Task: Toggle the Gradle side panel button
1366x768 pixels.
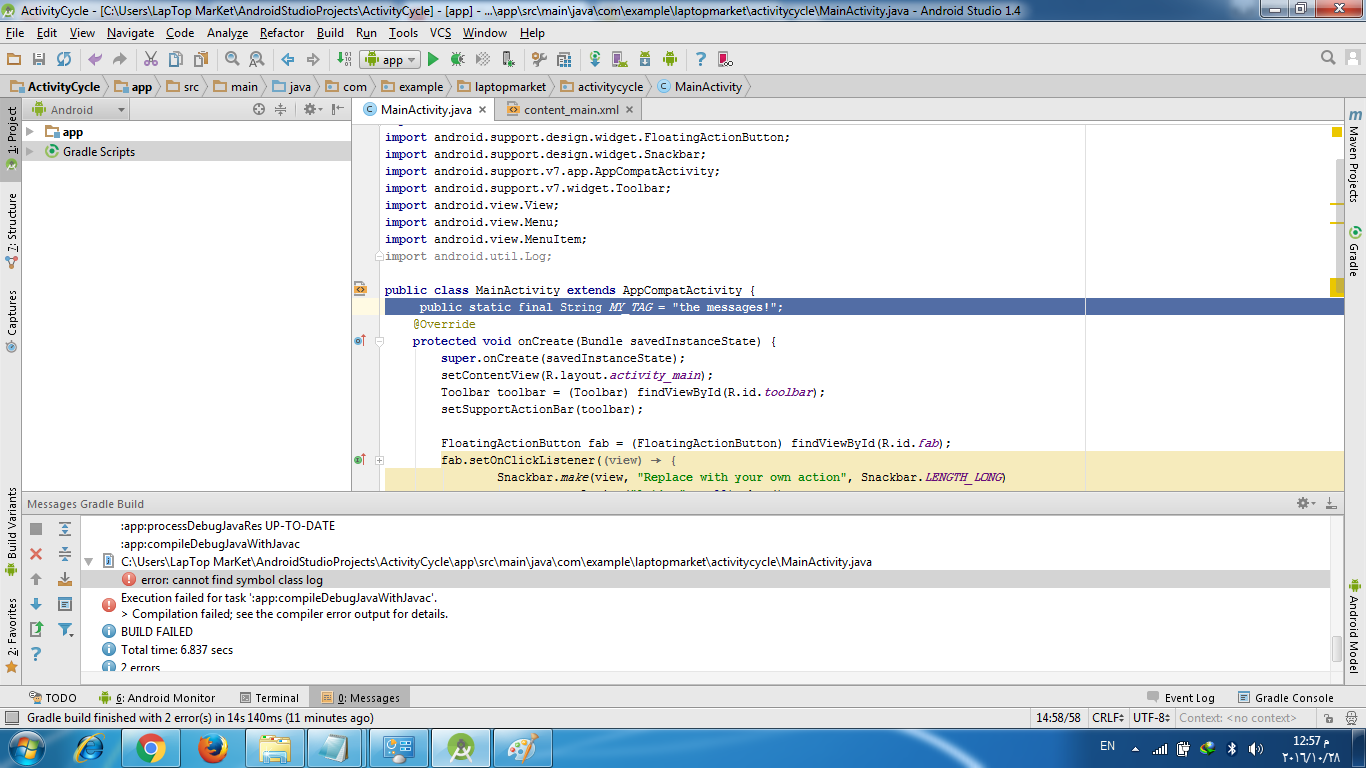Action: 1354,250
